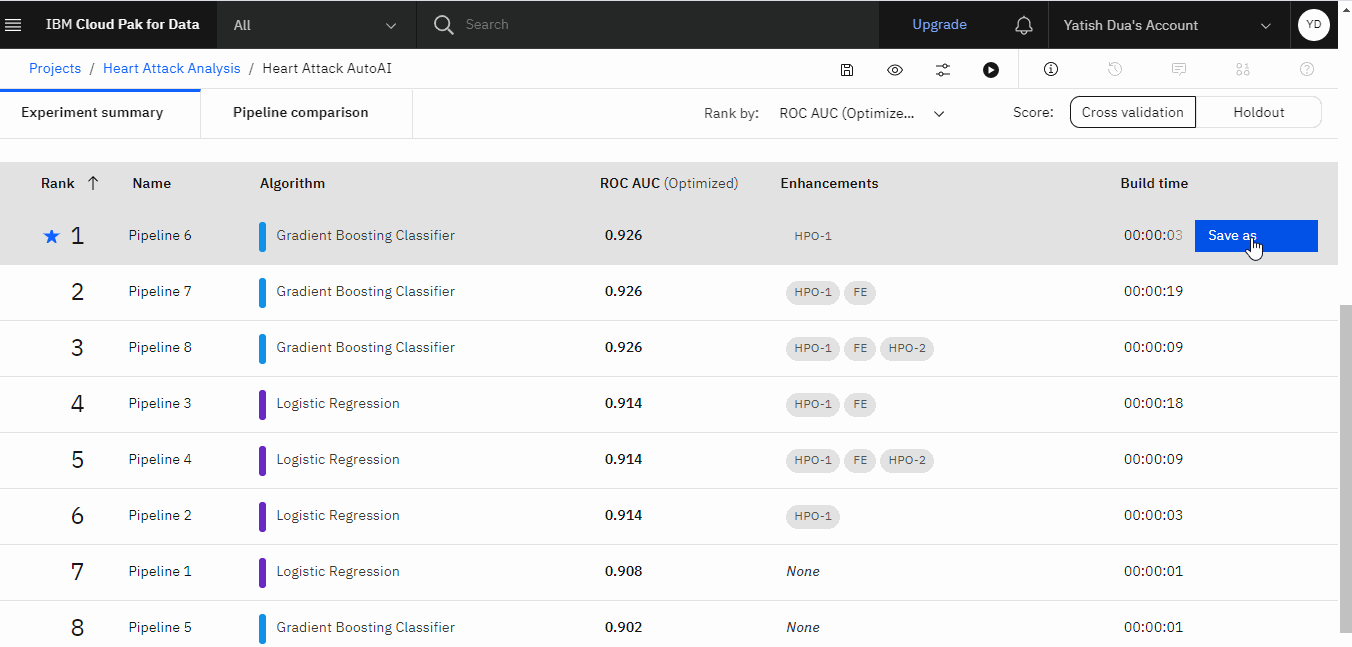
Task: Click the run experiment play icon
Action: (x=990, y=70)
